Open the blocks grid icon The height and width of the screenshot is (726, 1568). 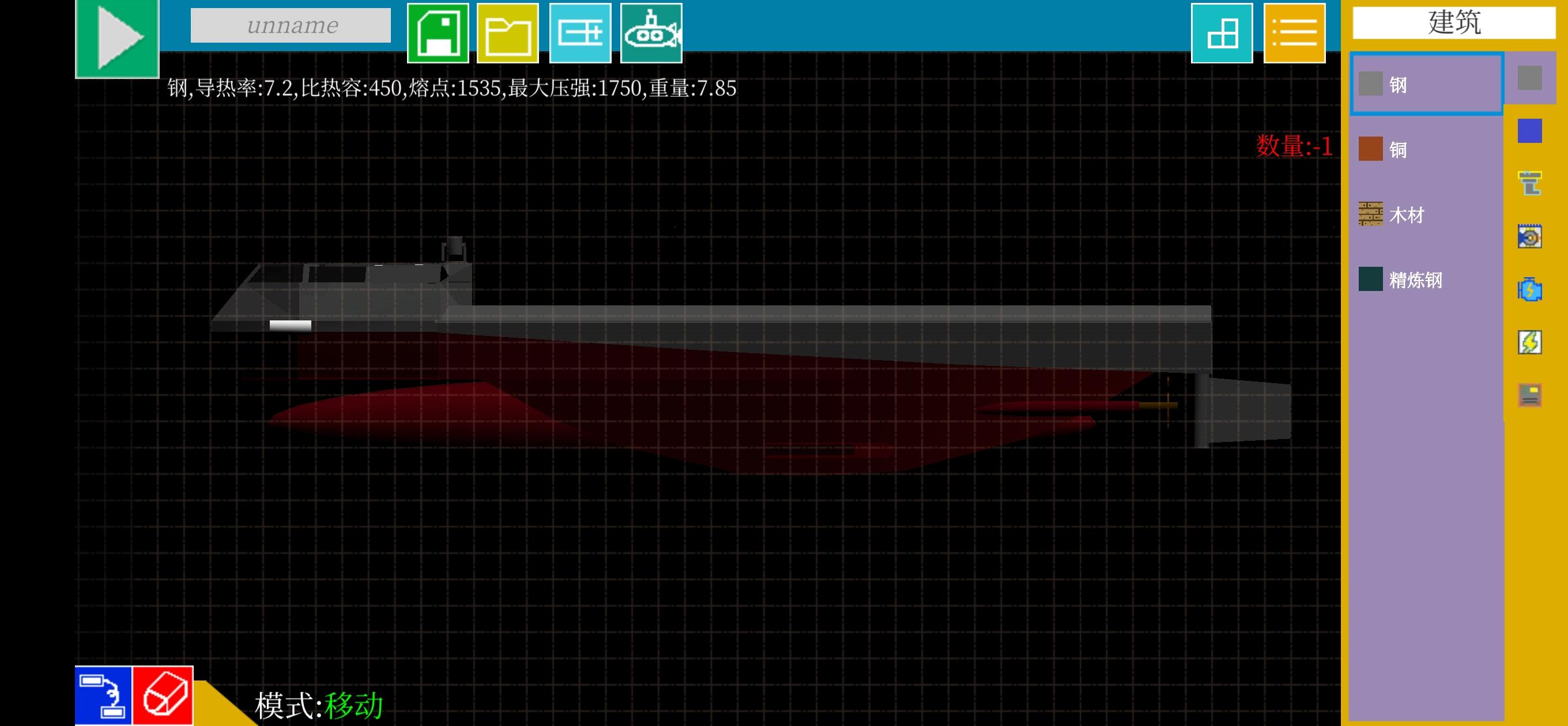click(x=1222, y=33)
